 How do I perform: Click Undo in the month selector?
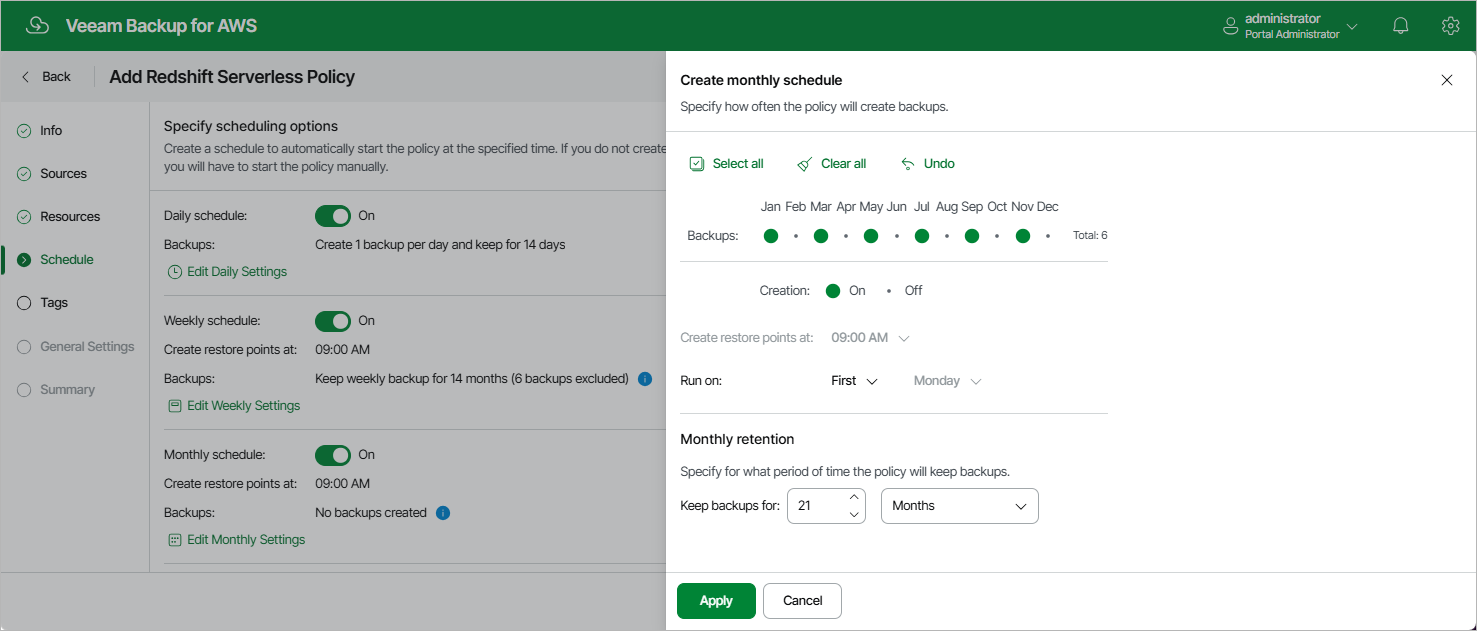point(928,164)
